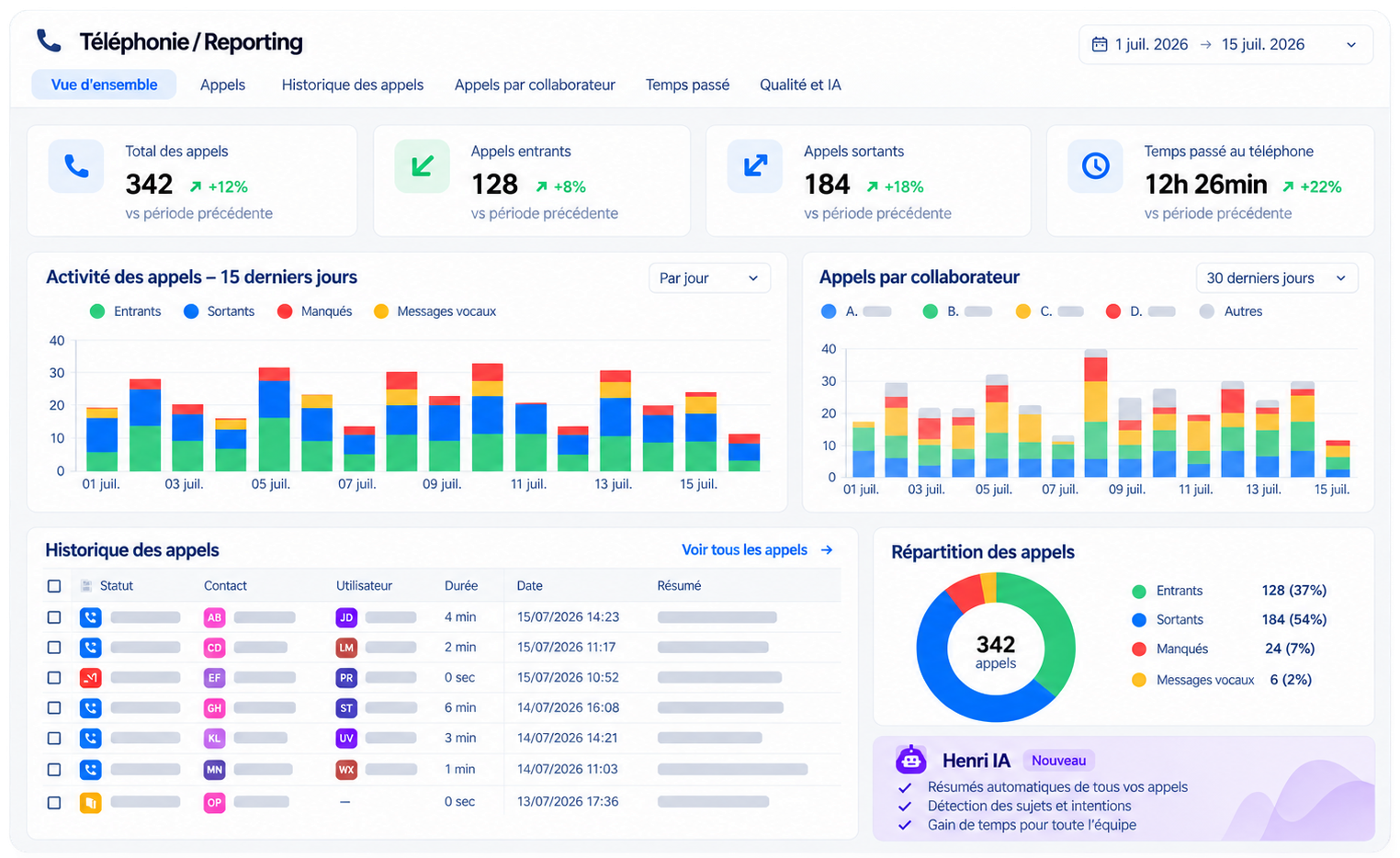
Task: Click the red Manqués legend swatch in activity chart
Action: pos(285,311)
